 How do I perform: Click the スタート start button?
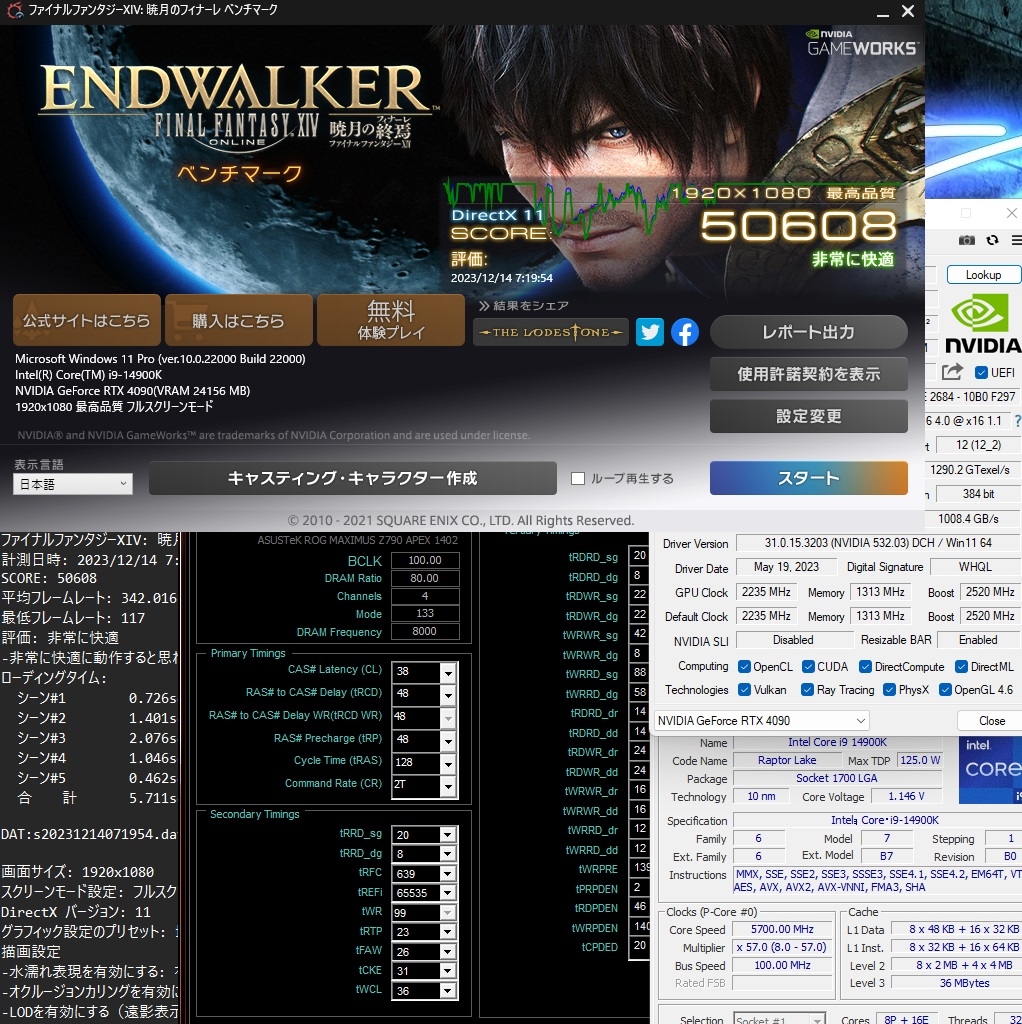(x=808, y=478)
